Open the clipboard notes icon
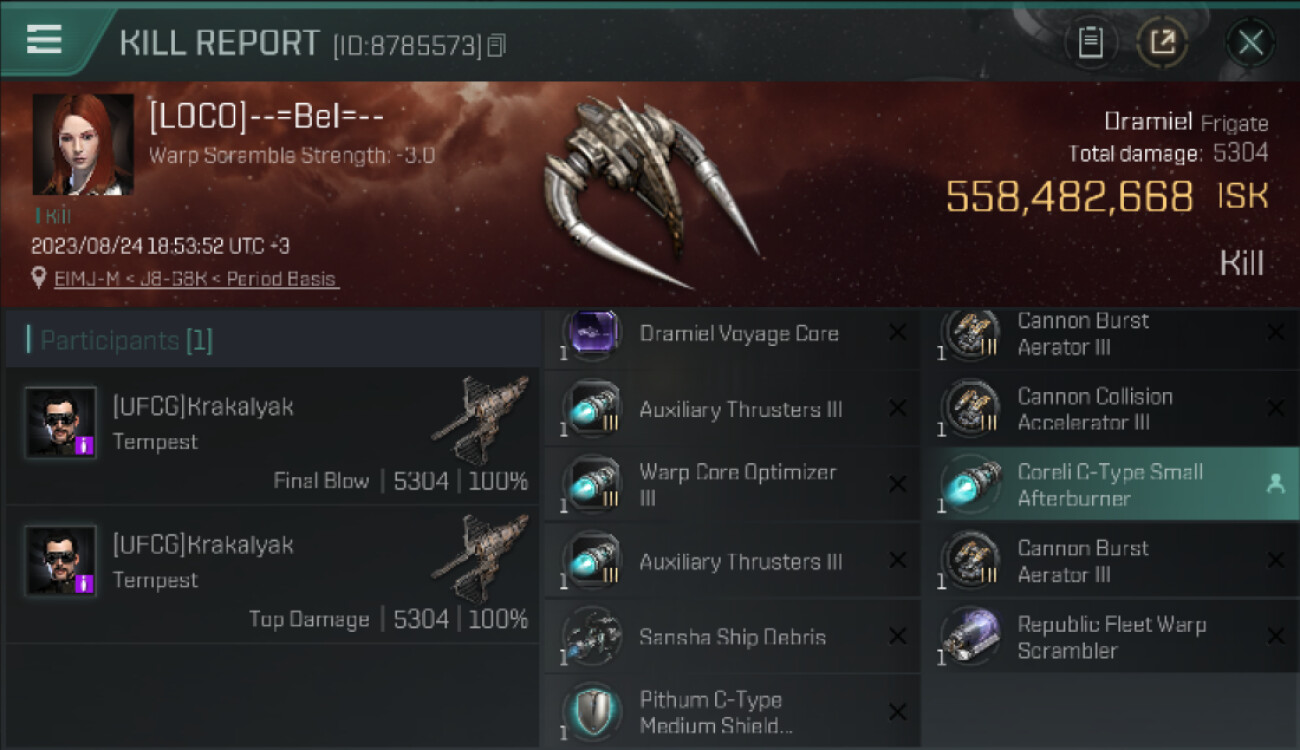 [1090, 42]
